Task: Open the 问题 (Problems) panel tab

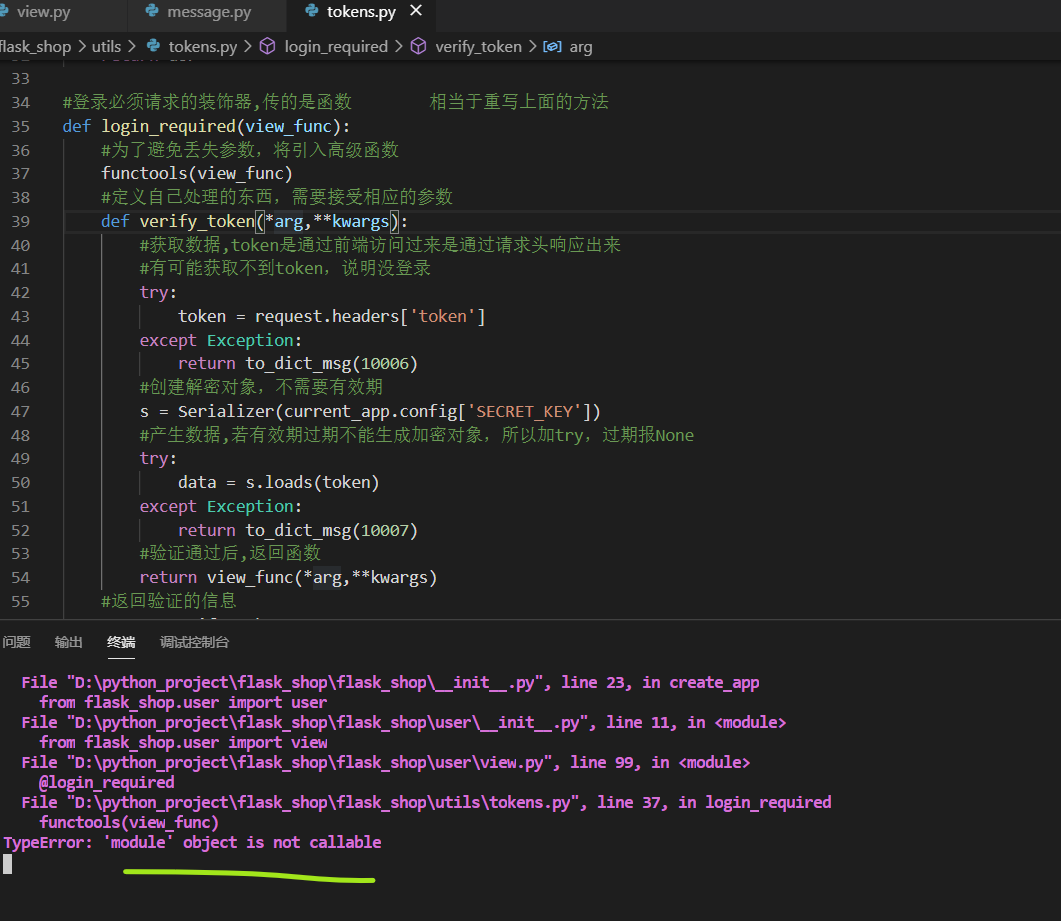Action: pos(16,642)
